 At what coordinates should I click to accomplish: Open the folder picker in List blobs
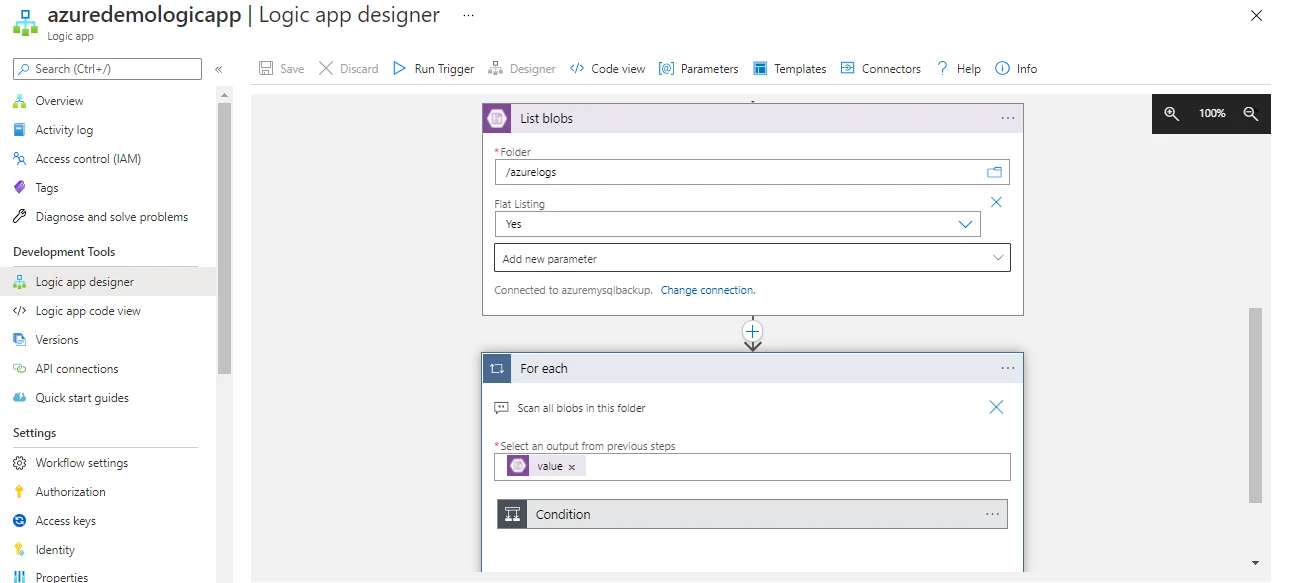[994, 172]
